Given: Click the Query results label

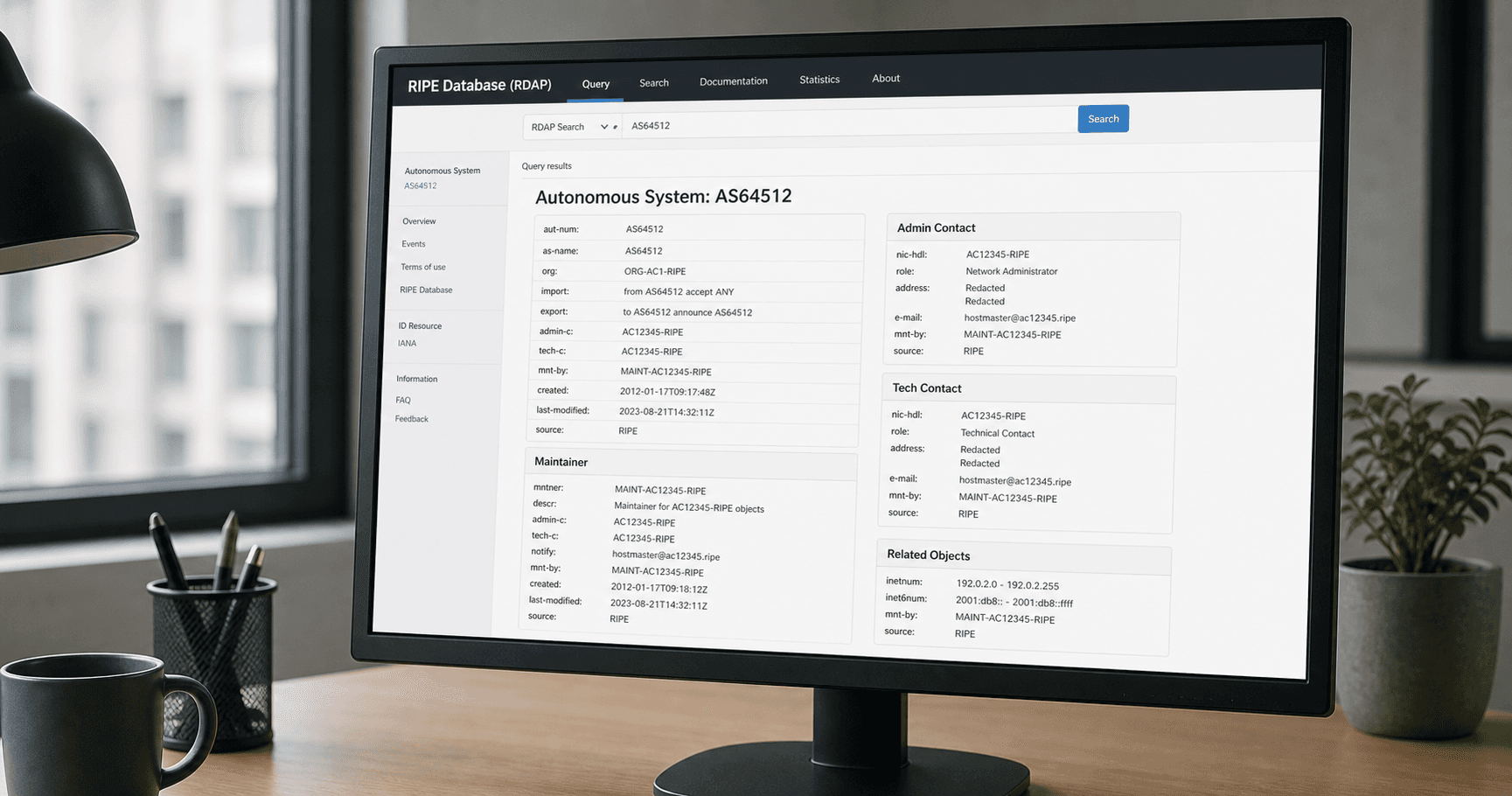Looking at the screenshot, I should coord(547,166).
